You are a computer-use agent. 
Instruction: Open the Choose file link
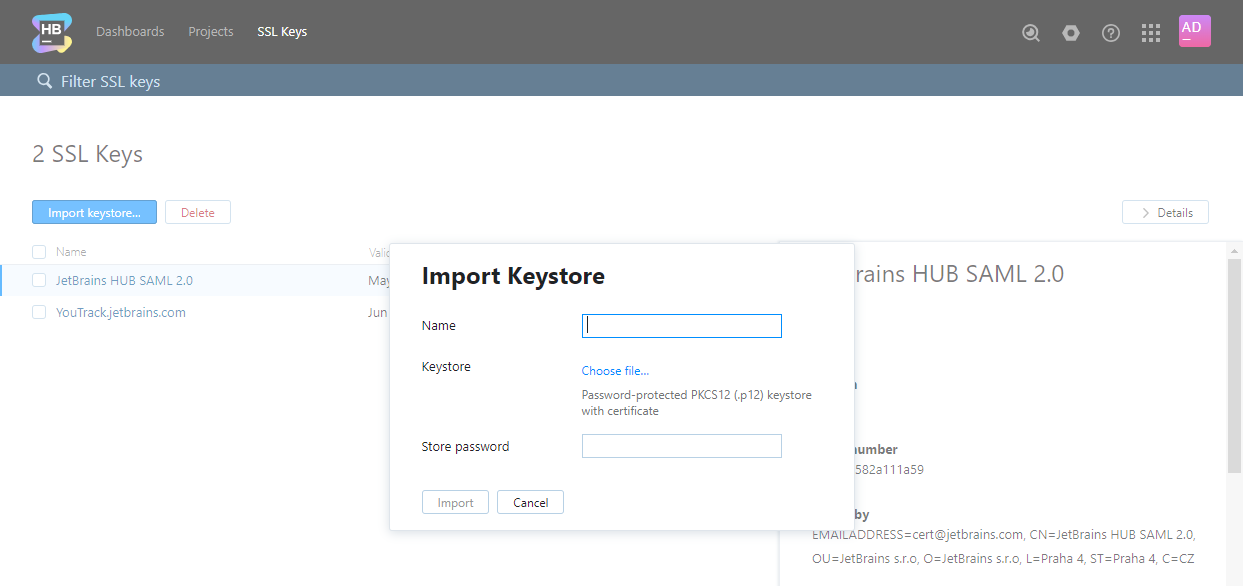(615, 370)
